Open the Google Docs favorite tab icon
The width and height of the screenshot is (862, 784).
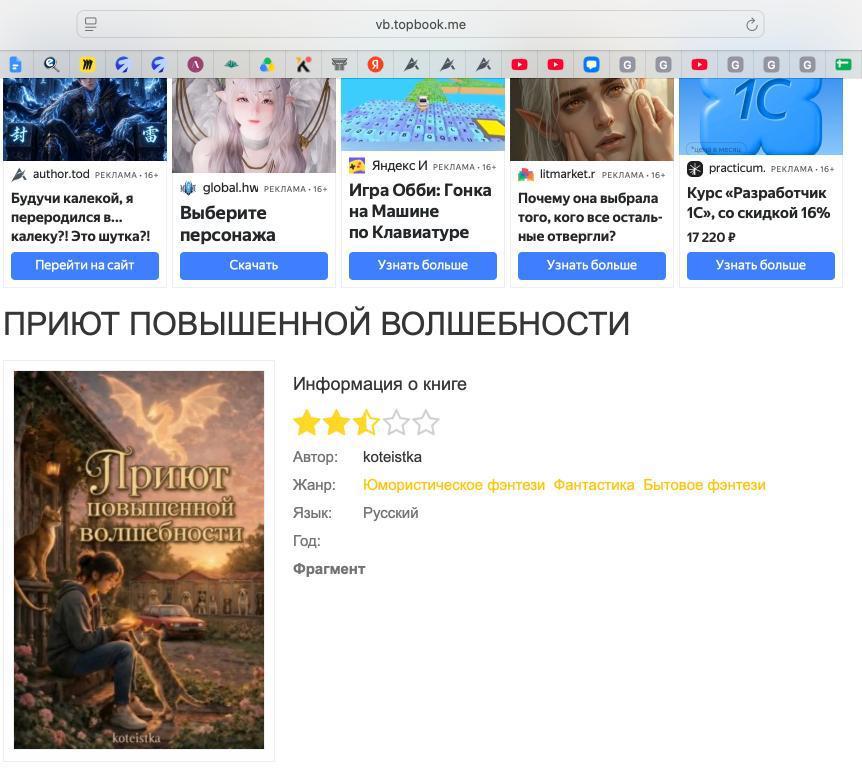click(x=16, y=65)
